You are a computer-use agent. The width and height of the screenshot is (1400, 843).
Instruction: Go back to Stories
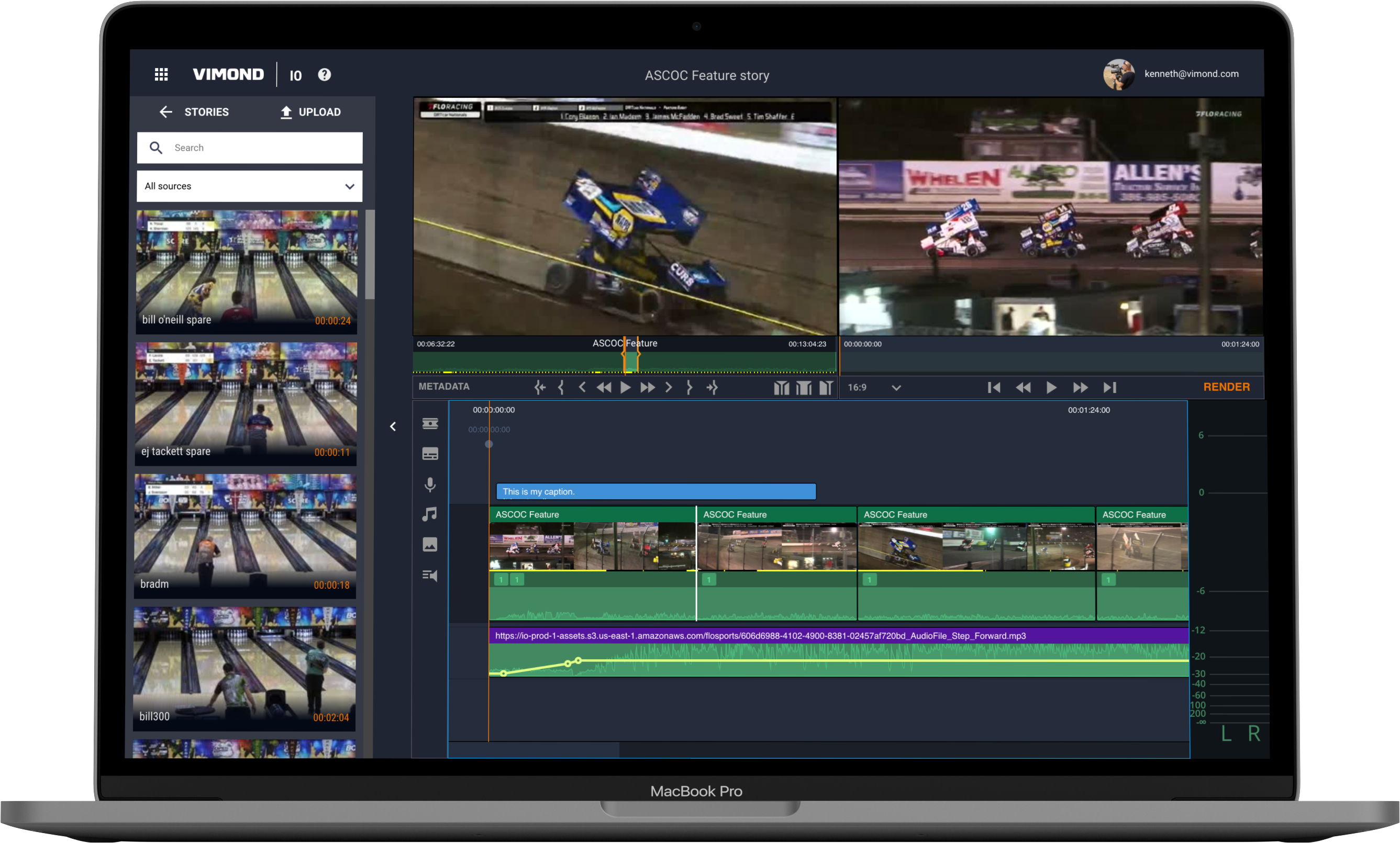194,112
